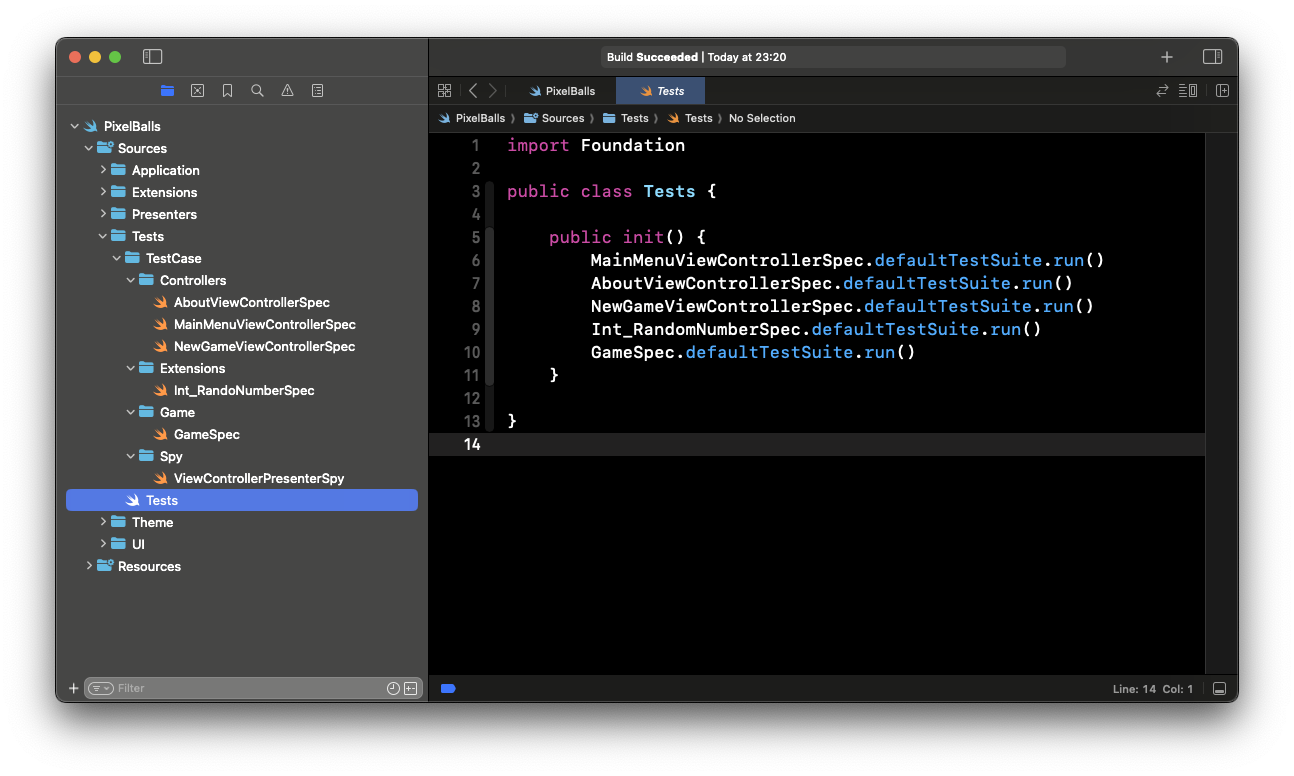Open the filter options dropdown
The width and height of the screenshot is (1294, 776).
click(101, 688)
